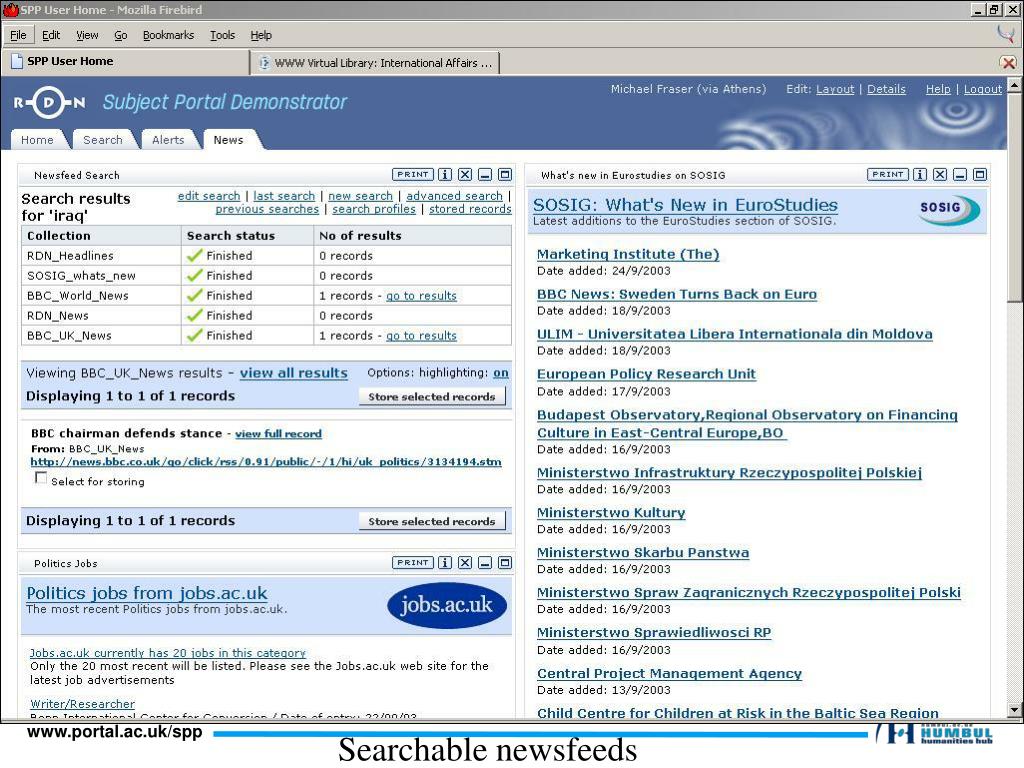This screenshot has width=1024, height=768.
Task: Open Politics jobs from jobs.ac.uk heading link
Action: point(147,593)
